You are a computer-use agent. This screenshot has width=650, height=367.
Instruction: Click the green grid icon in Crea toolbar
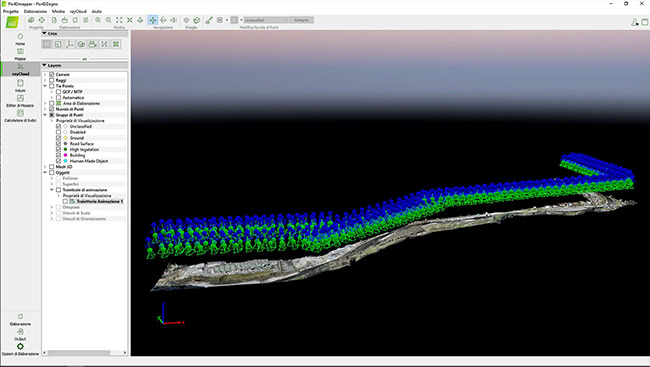coord(116,44)
